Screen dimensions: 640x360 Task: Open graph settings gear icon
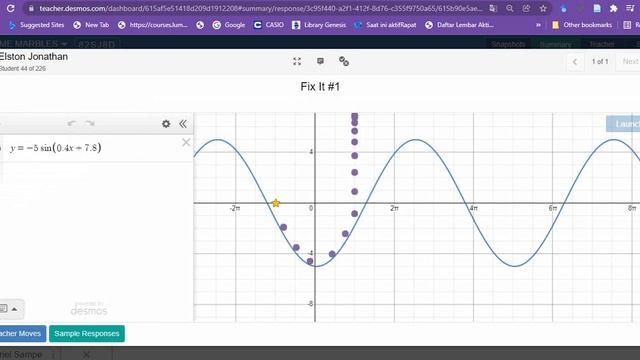pyautogui.click(x=166, y=124)
